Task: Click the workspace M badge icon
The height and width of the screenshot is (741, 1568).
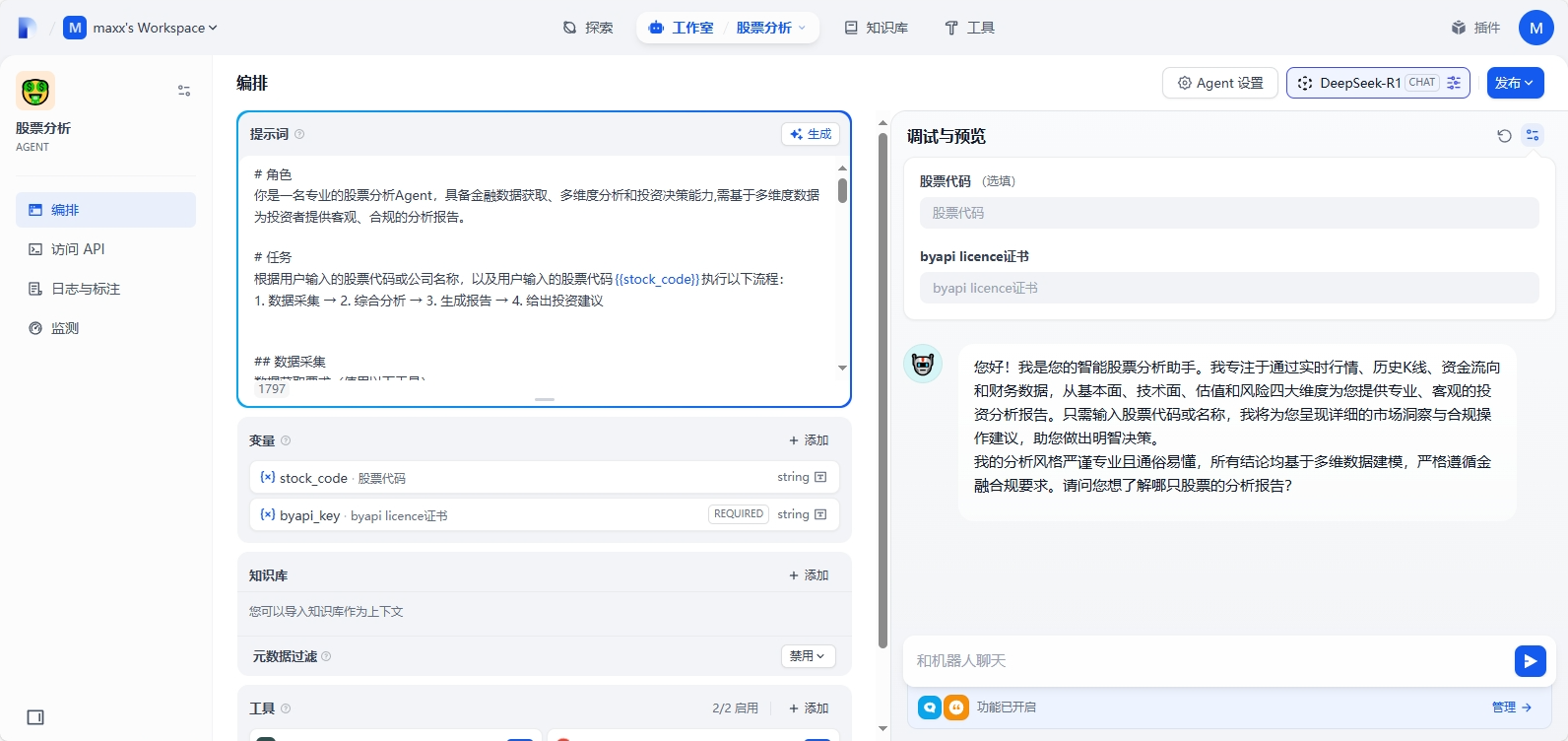Action: 75,28
